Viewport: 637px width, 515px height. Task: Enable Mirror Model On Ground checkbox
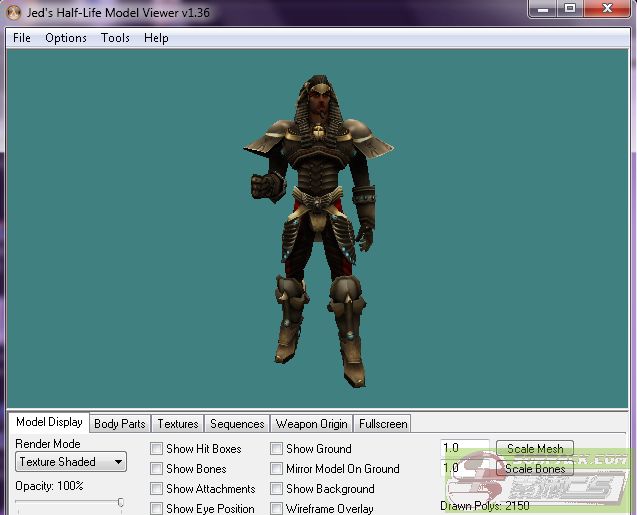point(276,468)
